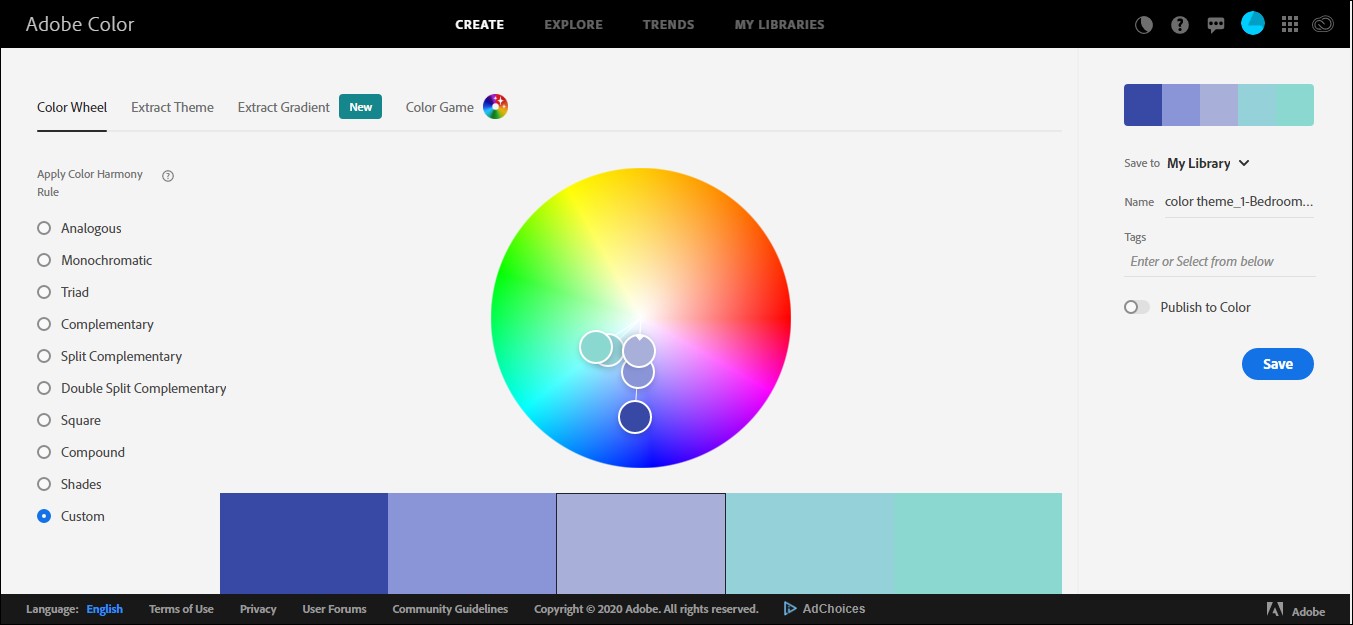Open the blue user profile avatar
This screenshot has width=1353, height=625.
[x=1253, y=24]
